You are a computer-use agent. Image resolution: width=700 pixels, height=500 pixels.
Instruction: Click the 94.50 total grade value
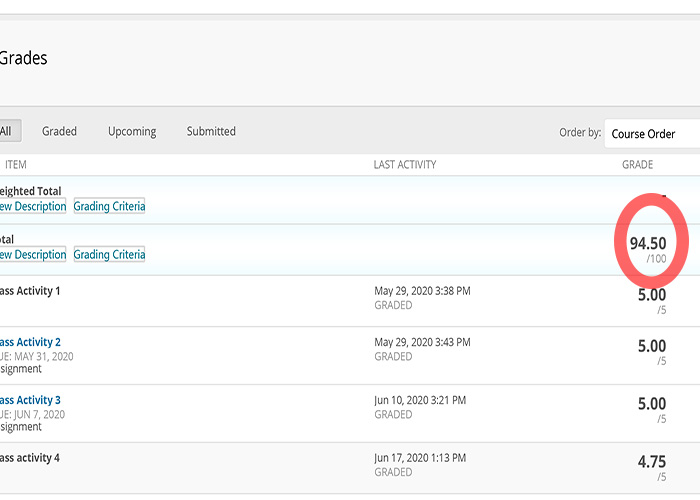647,244
